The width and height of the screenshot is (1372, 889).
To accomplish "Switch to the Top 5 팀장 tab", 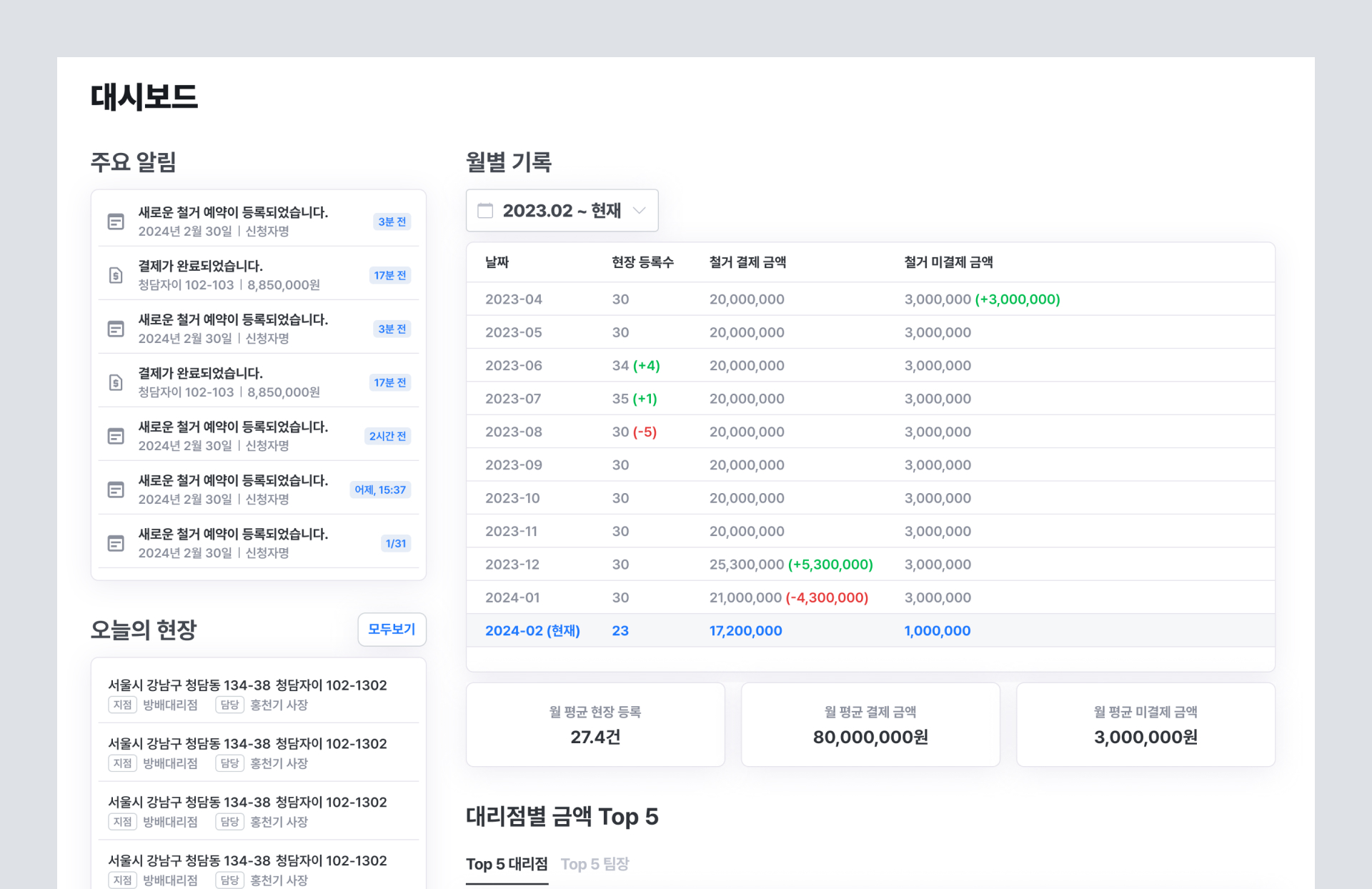I will pyautogui.click(x=595, y=864).
